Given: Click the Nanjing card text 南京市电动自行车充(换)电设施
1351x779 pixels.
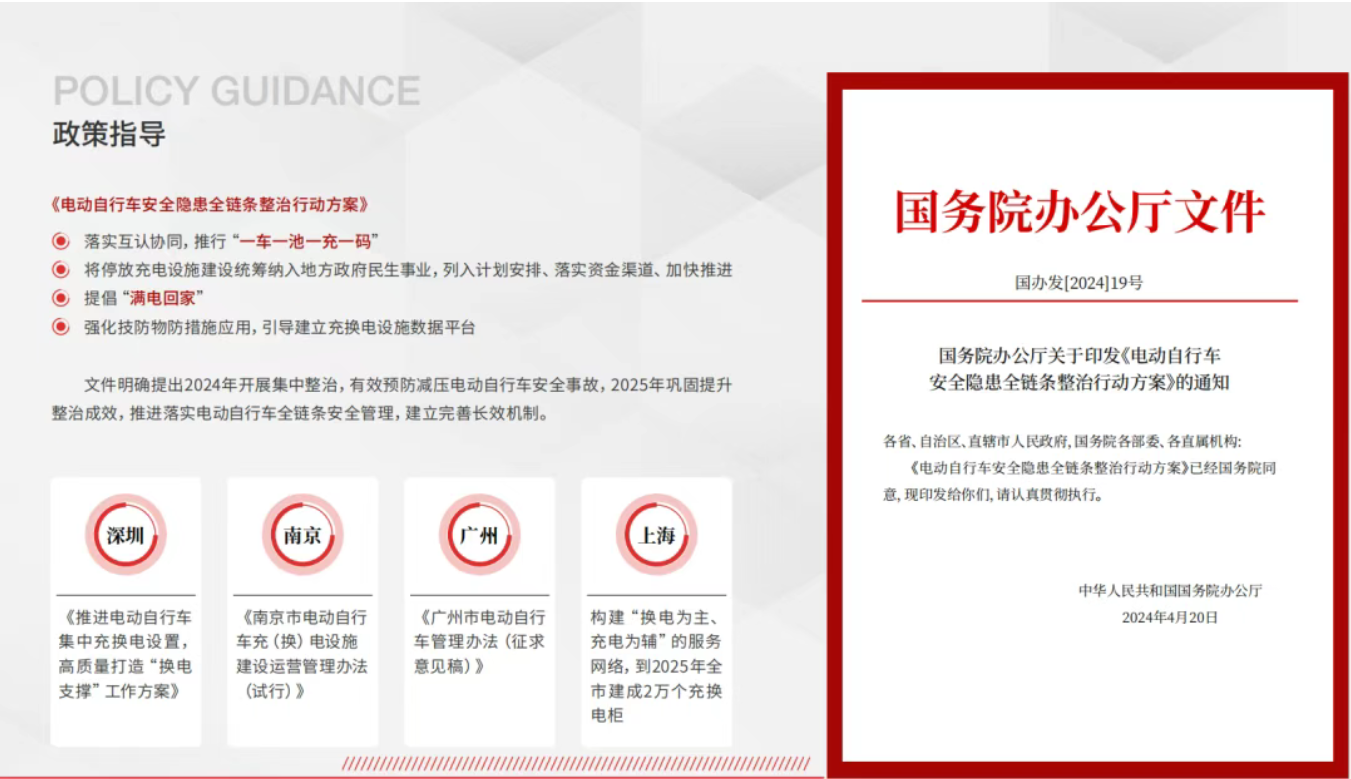Looking at the screenshot, I should (x=302, y=654).
